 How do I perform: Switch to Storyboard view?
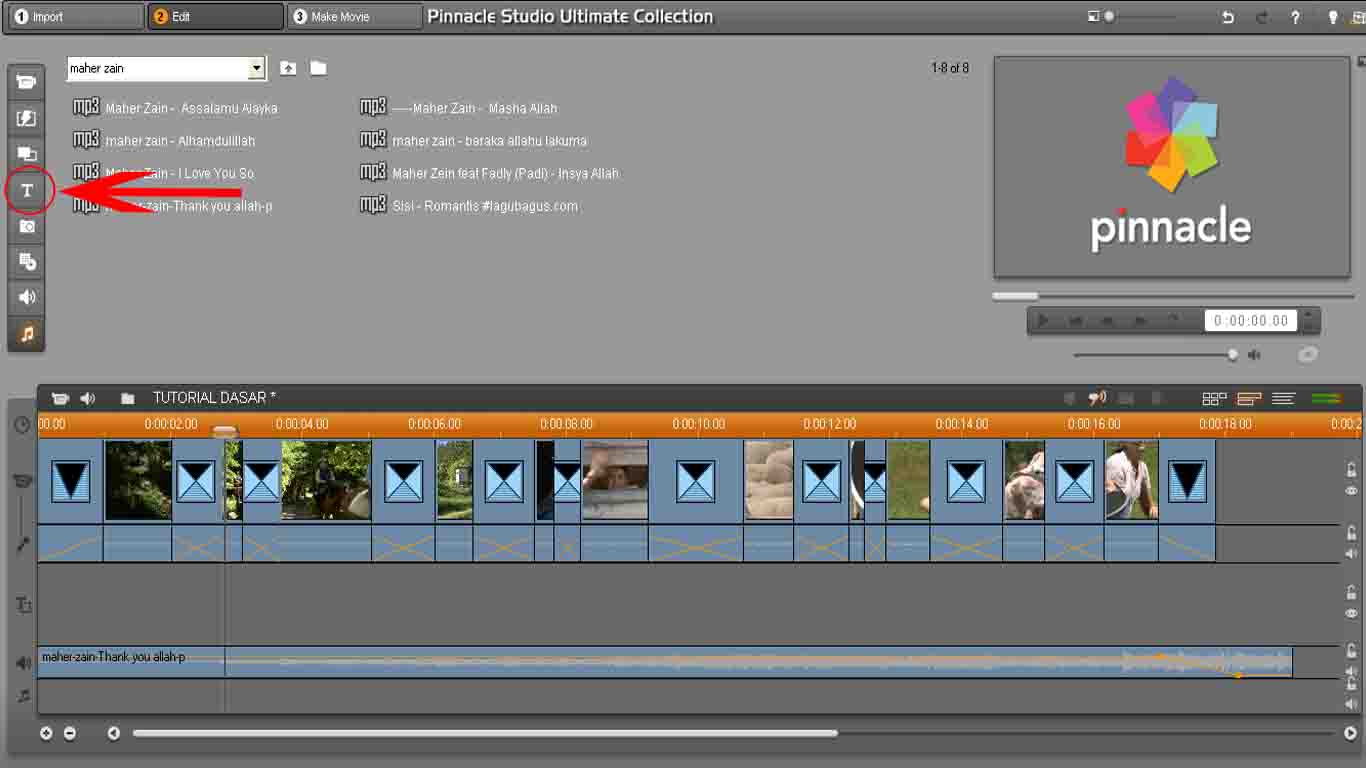tap(1214, 398)
